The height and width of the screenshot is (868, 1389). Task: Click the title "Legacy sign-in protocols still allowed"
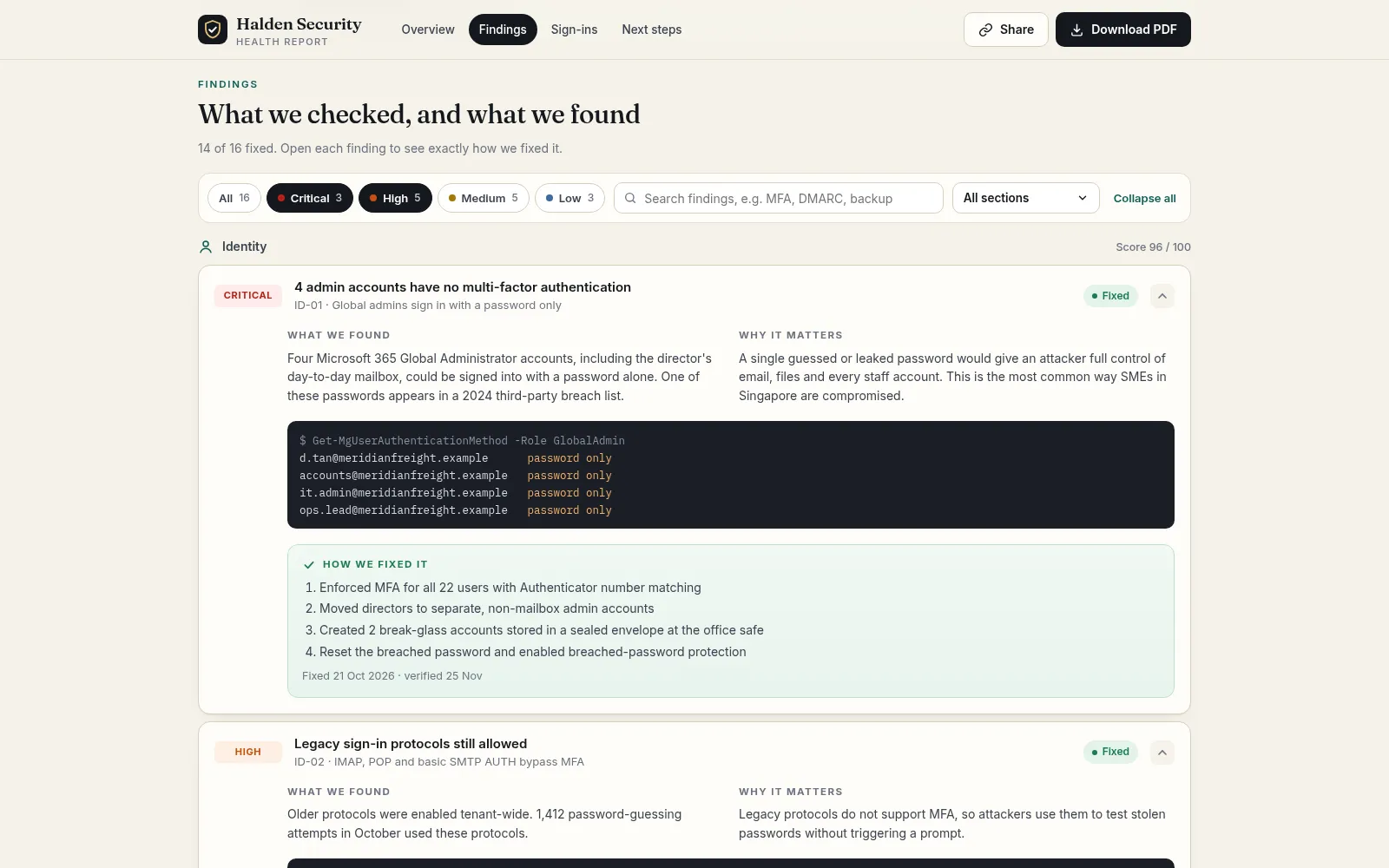coord(411,744)
